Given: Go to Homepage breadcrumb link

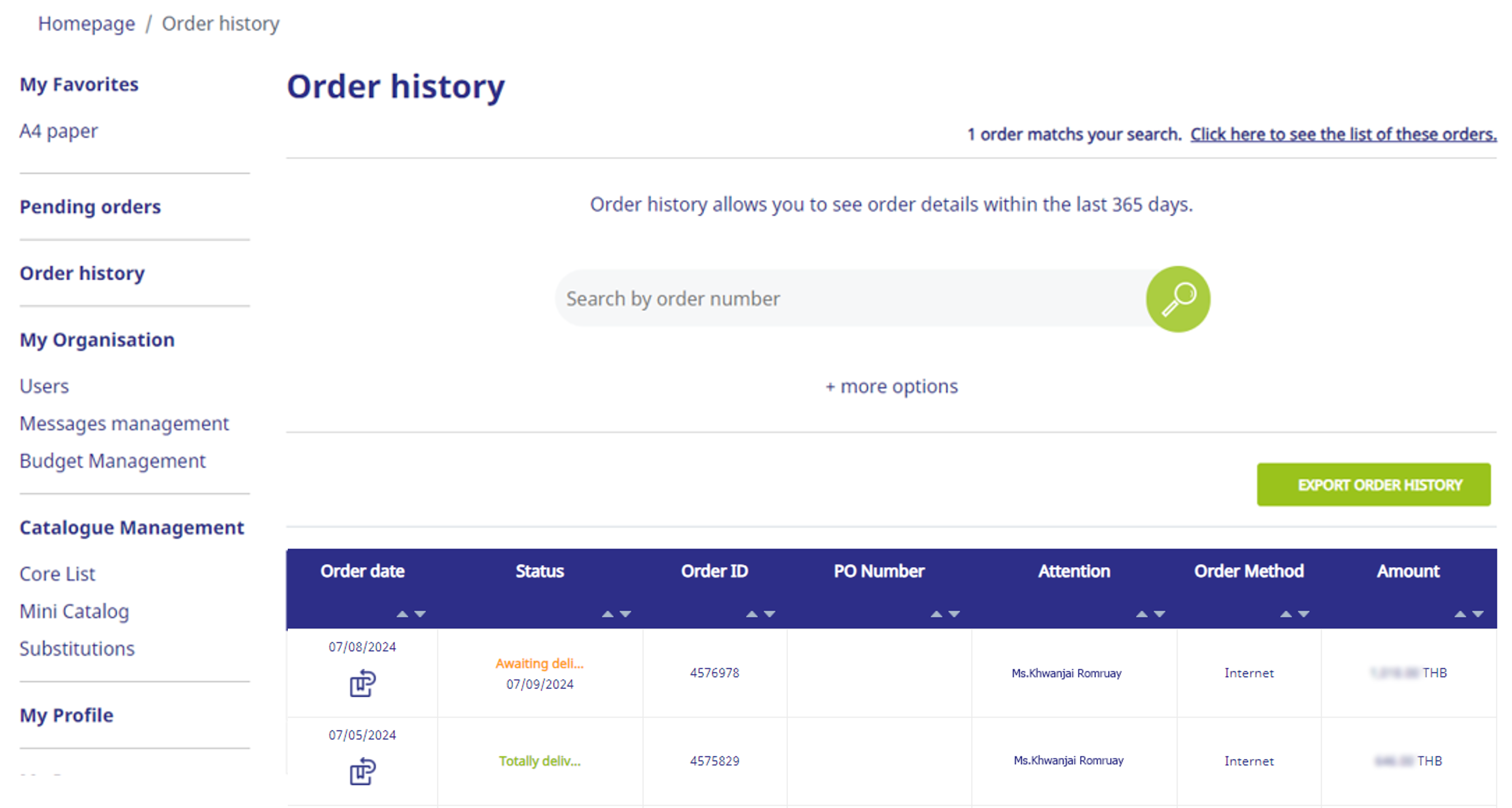Looking at the screenshot, I should [86, 24].
